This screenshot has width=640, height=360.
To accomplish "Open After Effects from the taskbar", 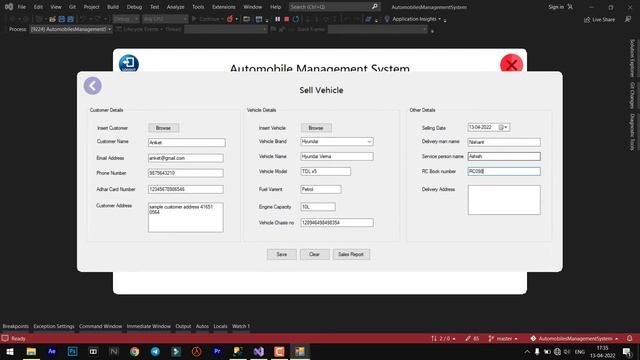I will pyautogui.click(x=52, y=351).
